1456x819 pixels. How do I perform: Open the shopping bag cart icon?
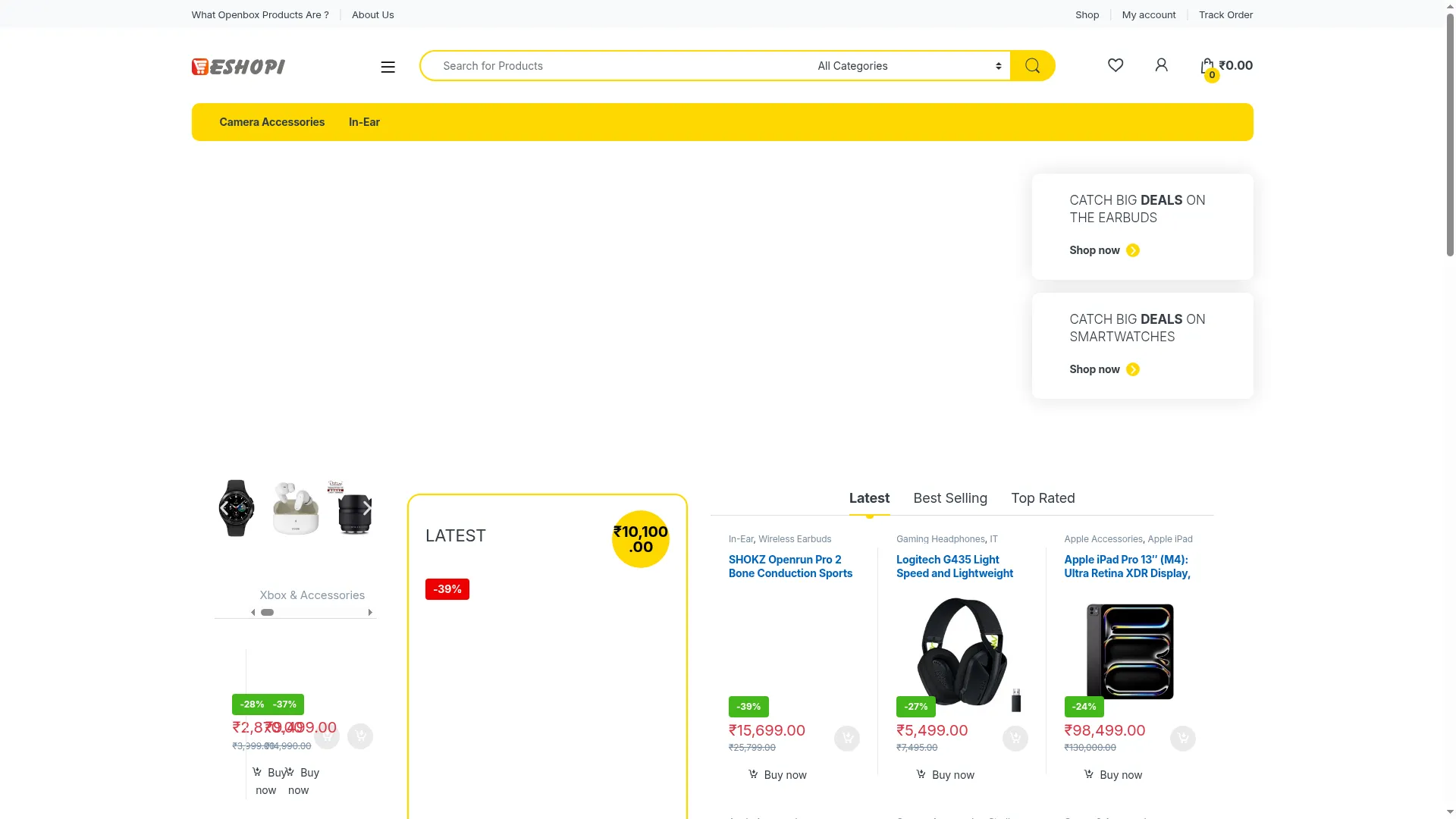(1207, 67)
